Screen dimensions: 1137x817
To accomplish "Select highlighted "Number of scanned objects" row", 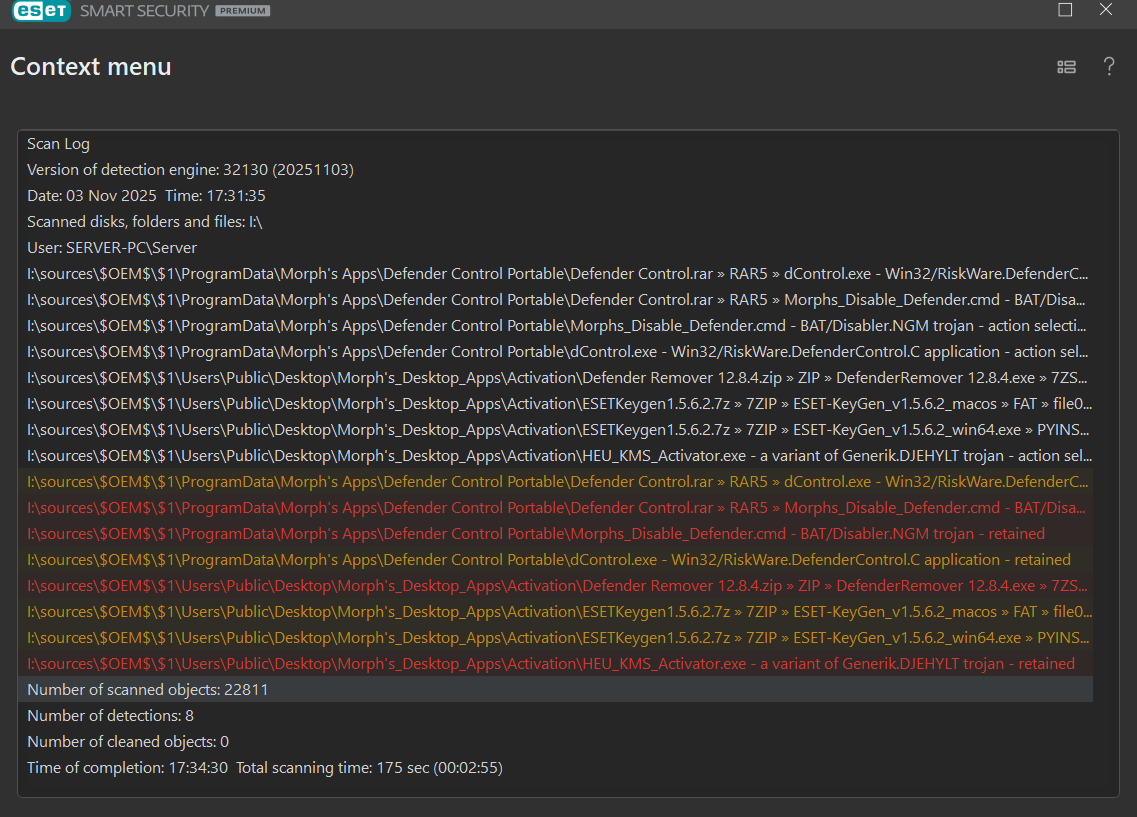I will click(x=147, y=690).
